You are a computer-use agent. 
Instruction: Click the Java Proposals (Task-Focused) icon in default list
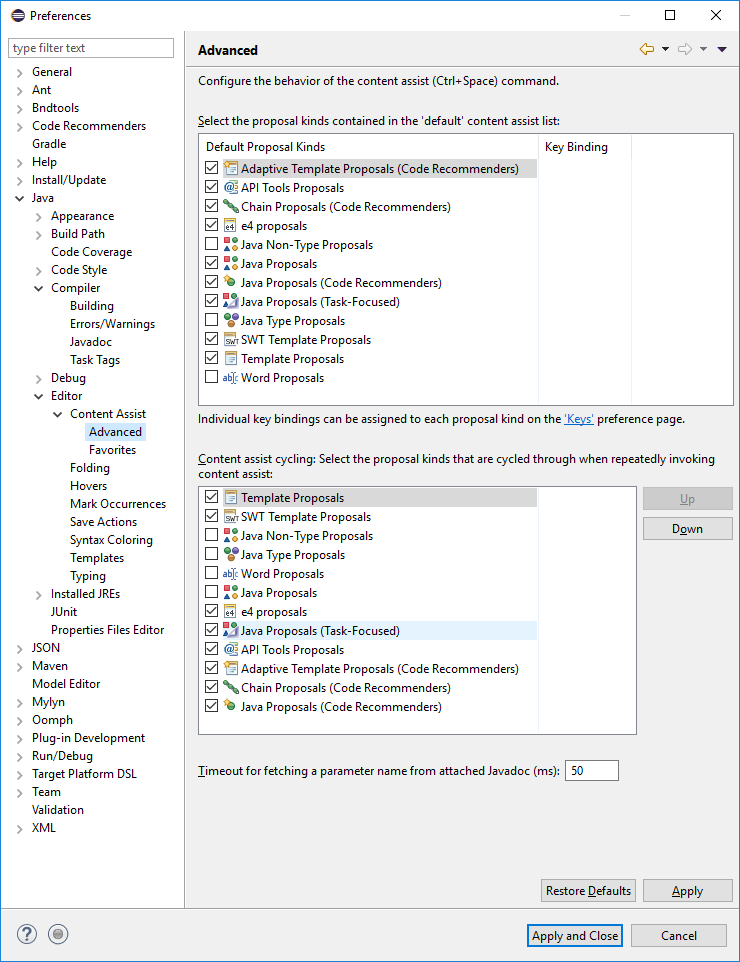(x=230, y=301)
